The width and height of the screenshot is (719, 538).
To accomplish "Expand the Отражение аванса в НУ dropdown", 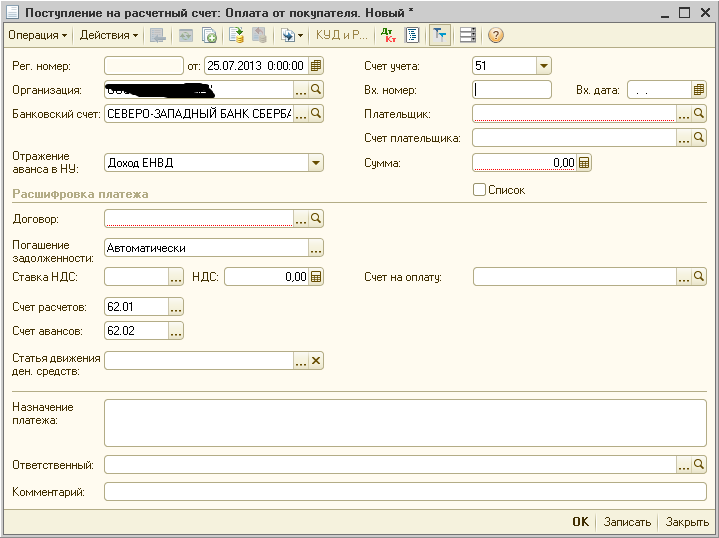I will (316, 163).
